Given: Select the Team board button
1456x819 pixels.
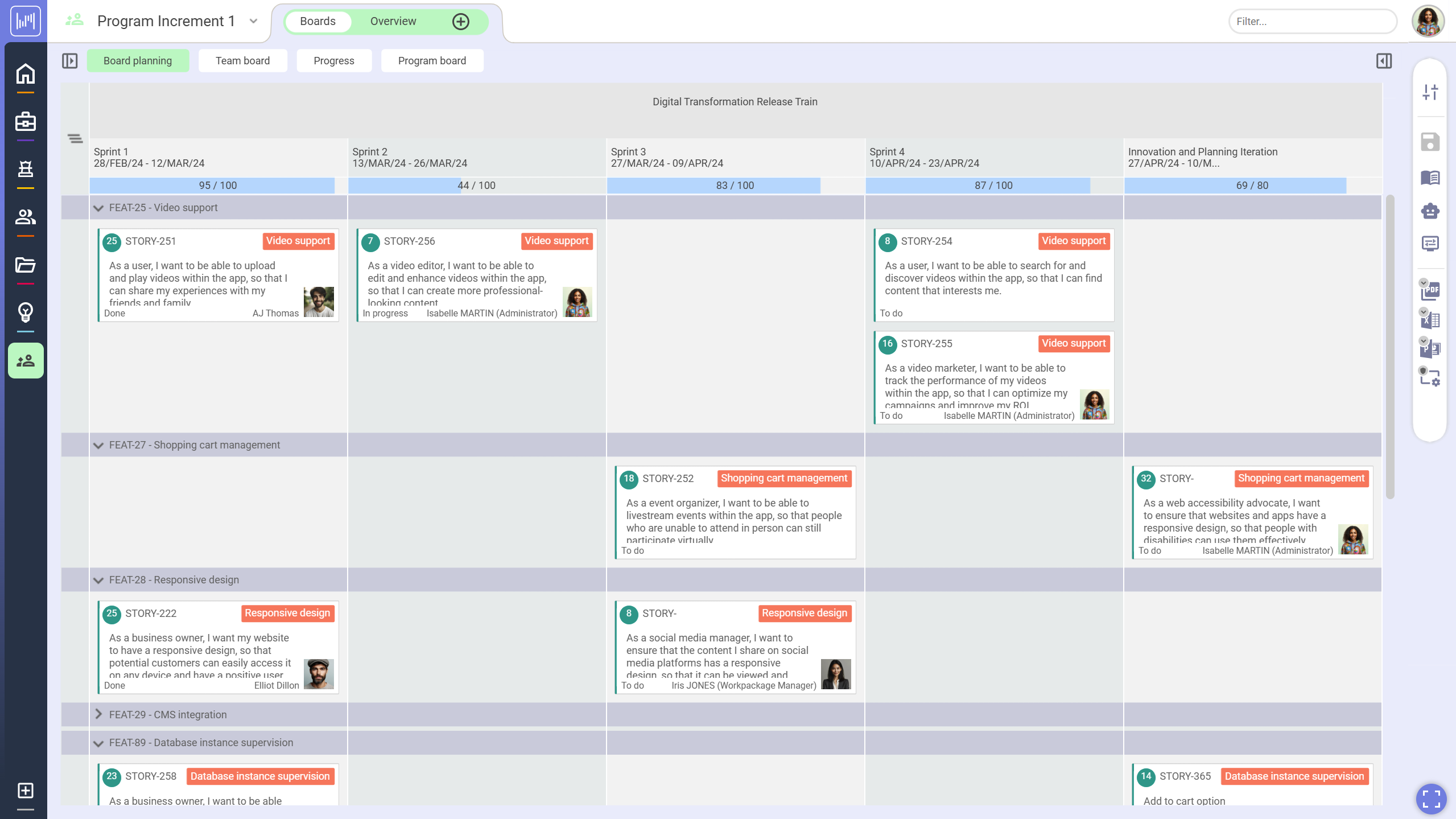Looking at the screenshot, I should (x=242, y=60).
